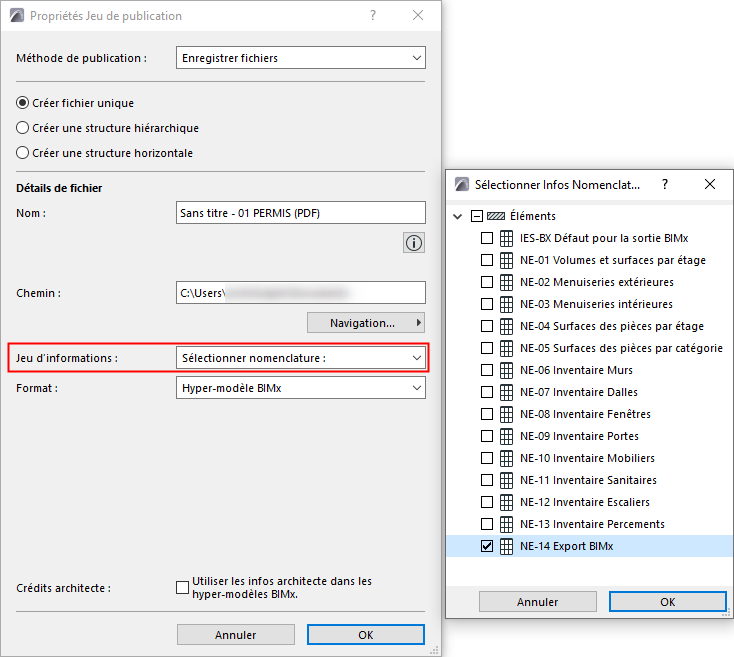Image resolution: width=734 pixels, height=657 pixels.
Task: Click the grid icon of NE-08 Inventaire Fenêtres
Action: click(x=506, y=414)
